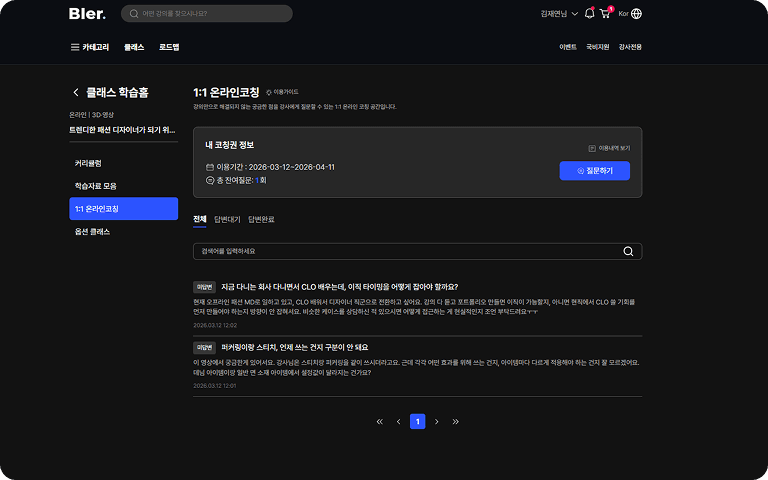Select page 1 in the pagination
Screen dimensions: 768x480
coord(417,421)
